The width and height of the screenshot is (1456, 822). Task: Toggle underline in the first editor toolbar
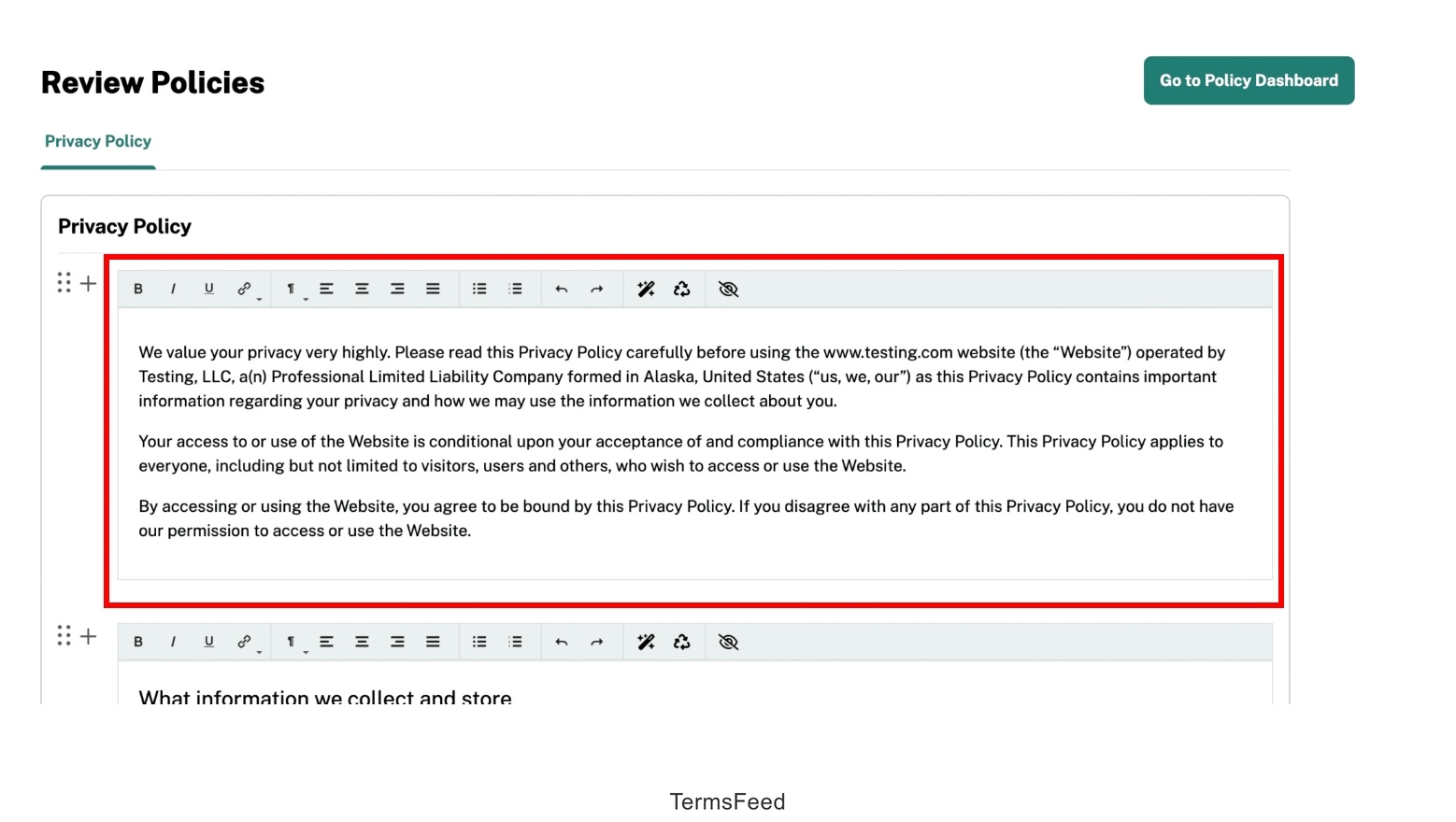pyautogui.click(x=208, y=289)
